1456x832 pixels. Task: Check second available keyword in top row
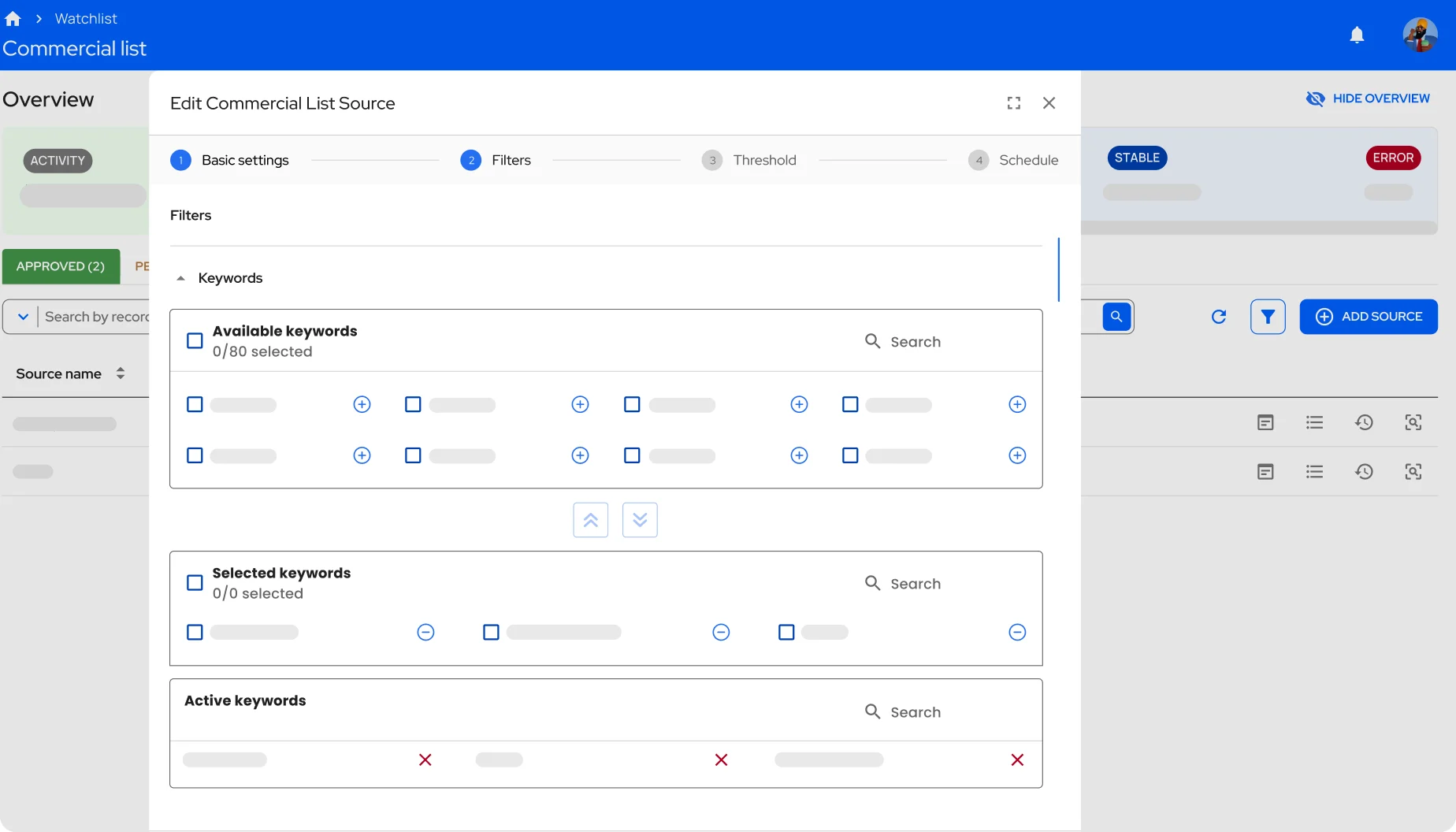click(x=413, y=404)
